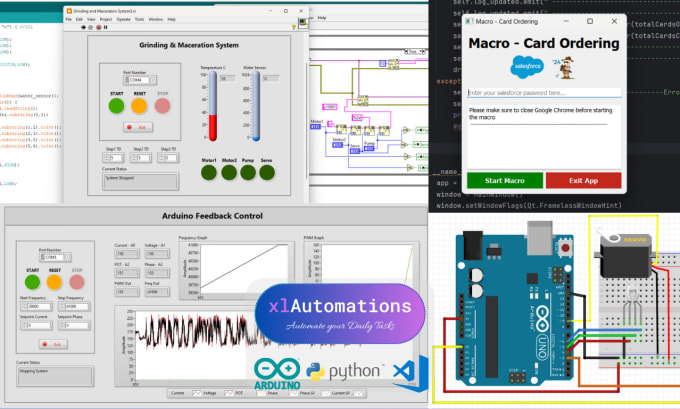This screenshot has height=409, width=680.
Task: Open Help menu in block diagram window
Action: coord(322,18)
